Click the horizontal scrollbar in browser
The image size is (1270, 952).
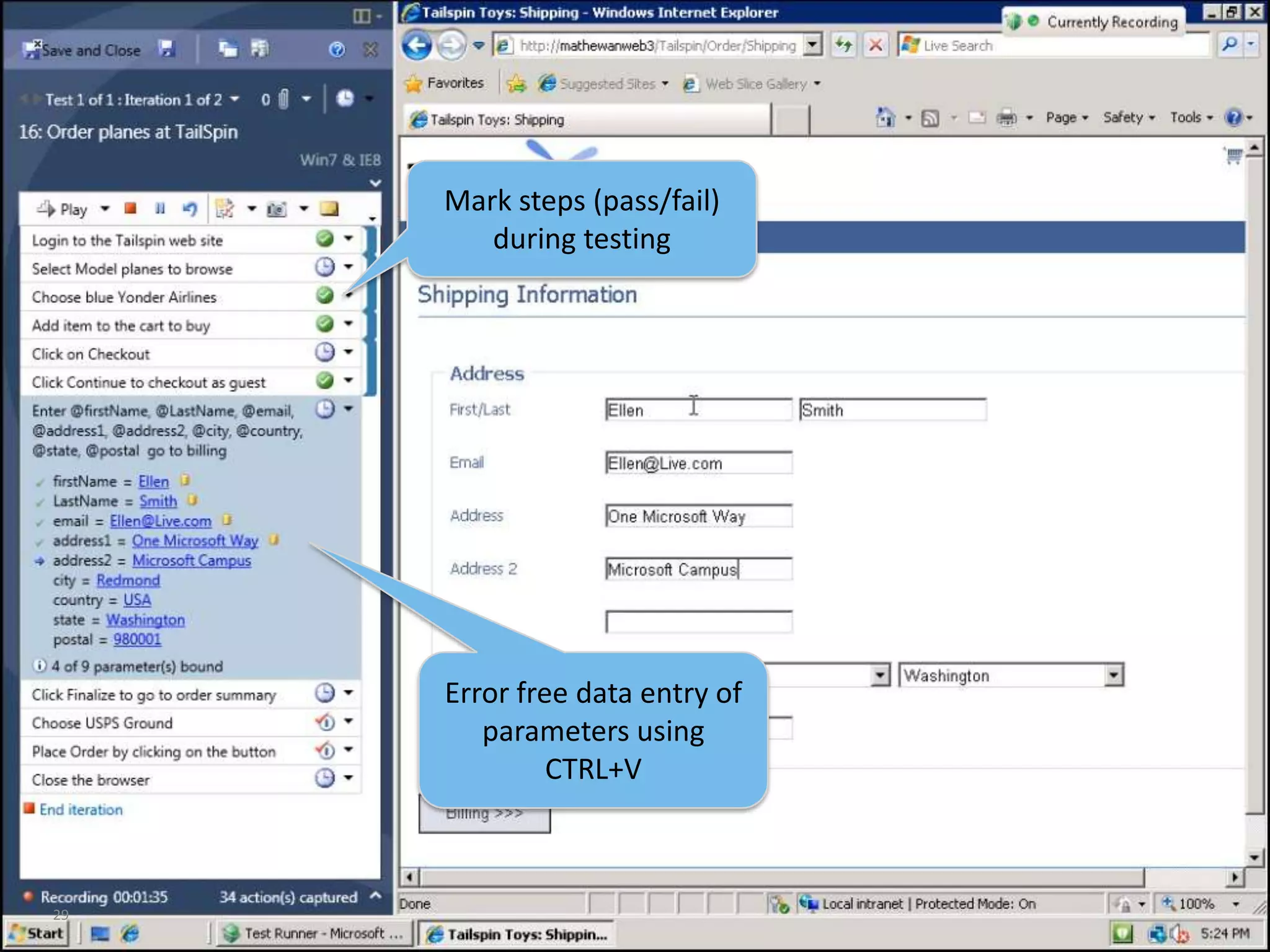click(x=781, y=877)
